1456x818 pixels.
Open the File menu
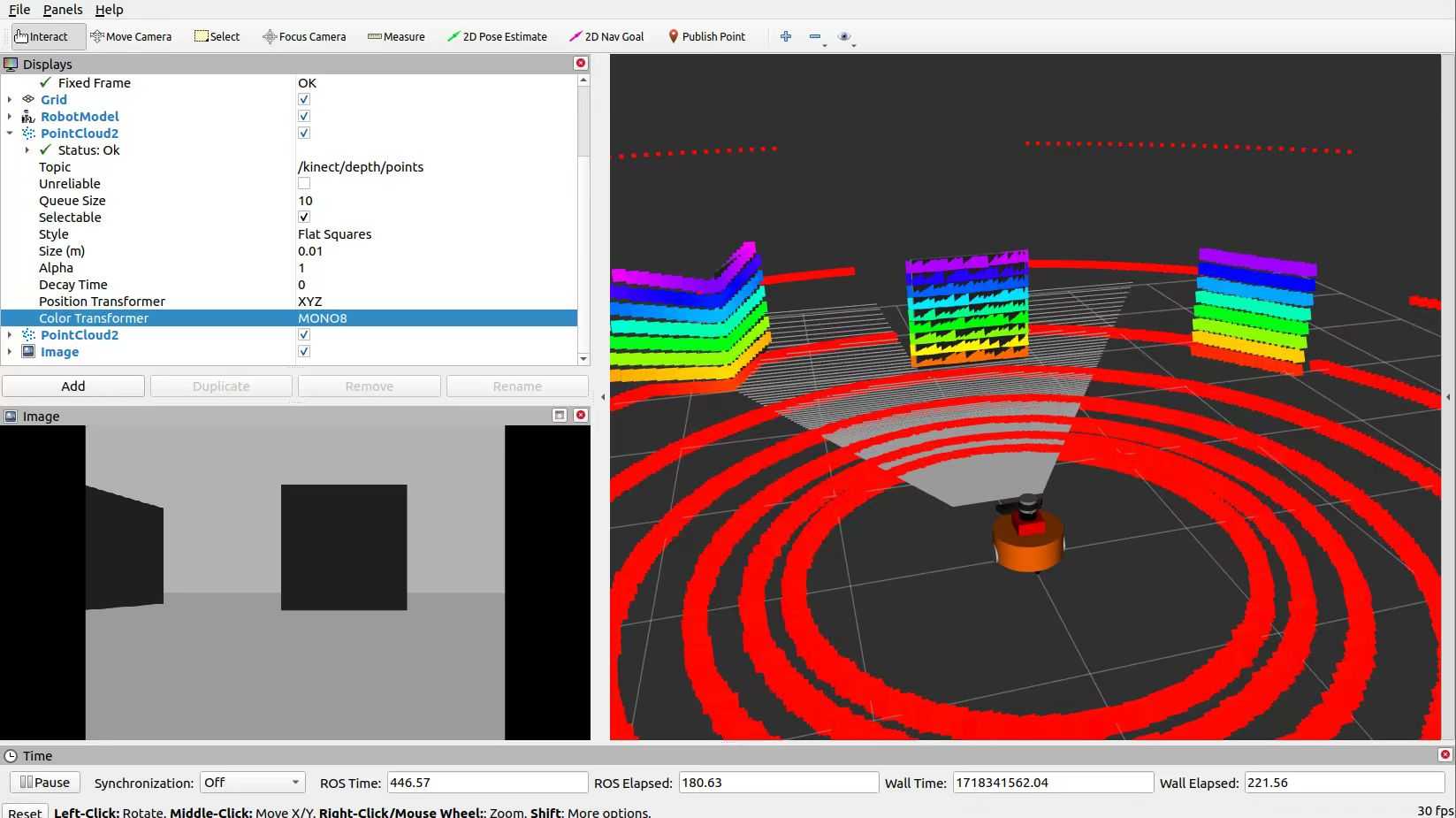click(19, 10)
